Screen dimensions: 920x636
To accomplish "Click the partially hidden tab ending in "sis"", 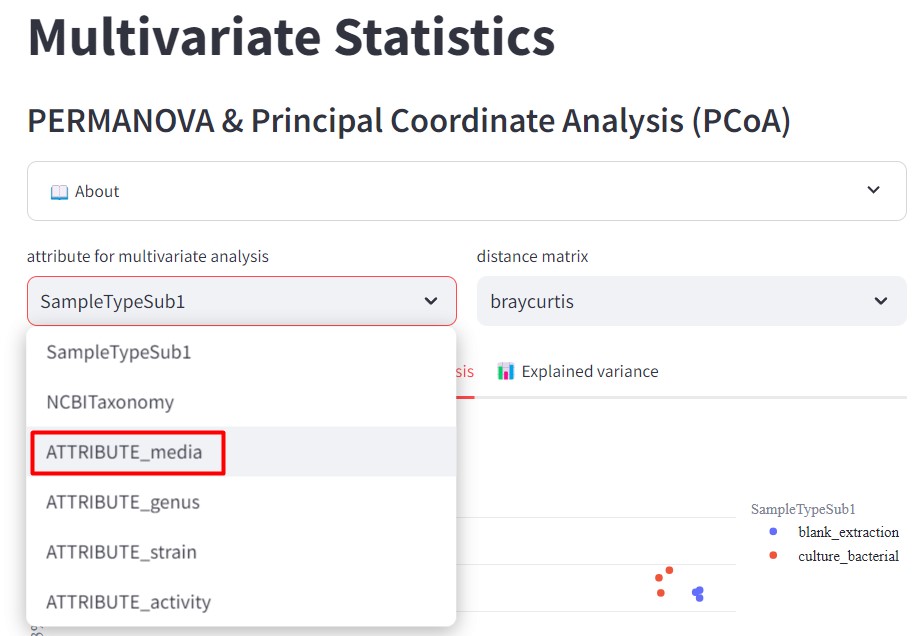I will [465, 371].
